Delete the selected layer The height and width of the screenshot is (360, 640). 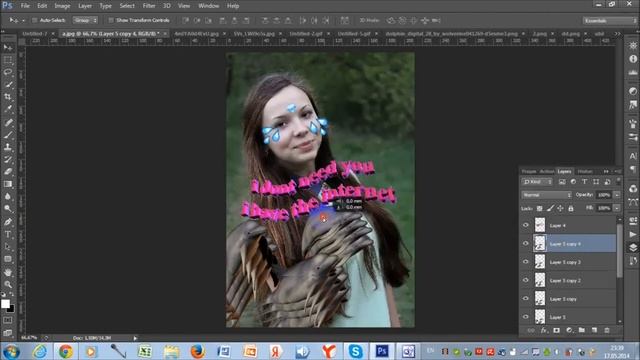[607, 330]
